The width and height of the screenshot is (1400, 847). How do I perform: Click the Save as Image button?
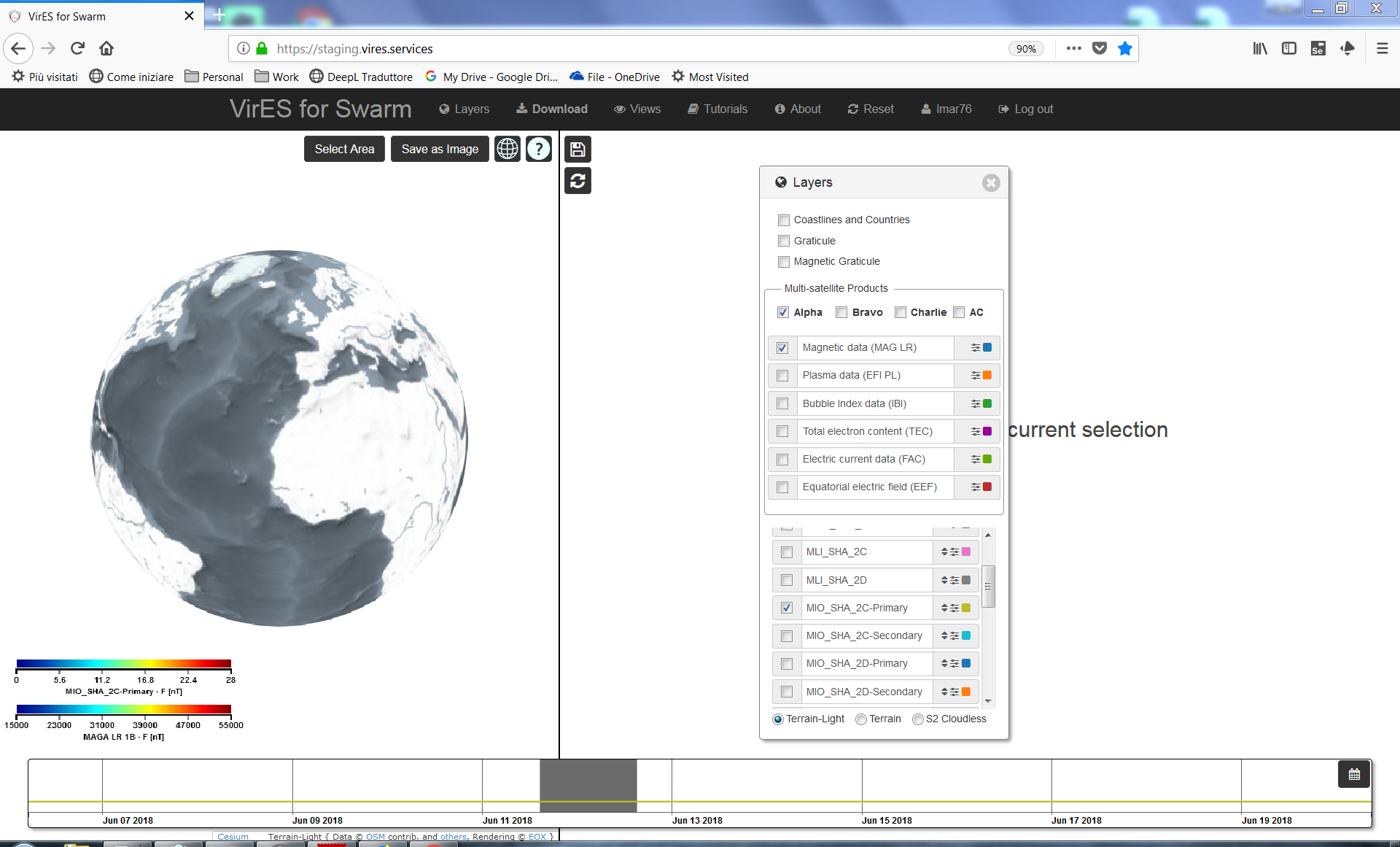click(440, 149)
